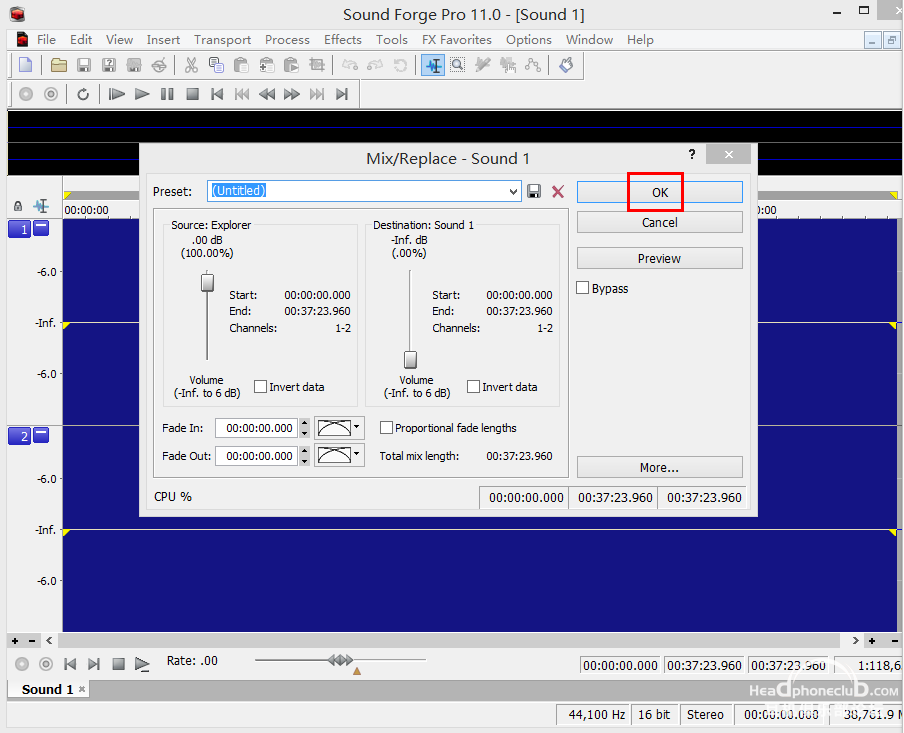This screenshot has height=733, width=904.
Task: Click the Play button in bottom transport bar
Action: [x=142, y=664]
